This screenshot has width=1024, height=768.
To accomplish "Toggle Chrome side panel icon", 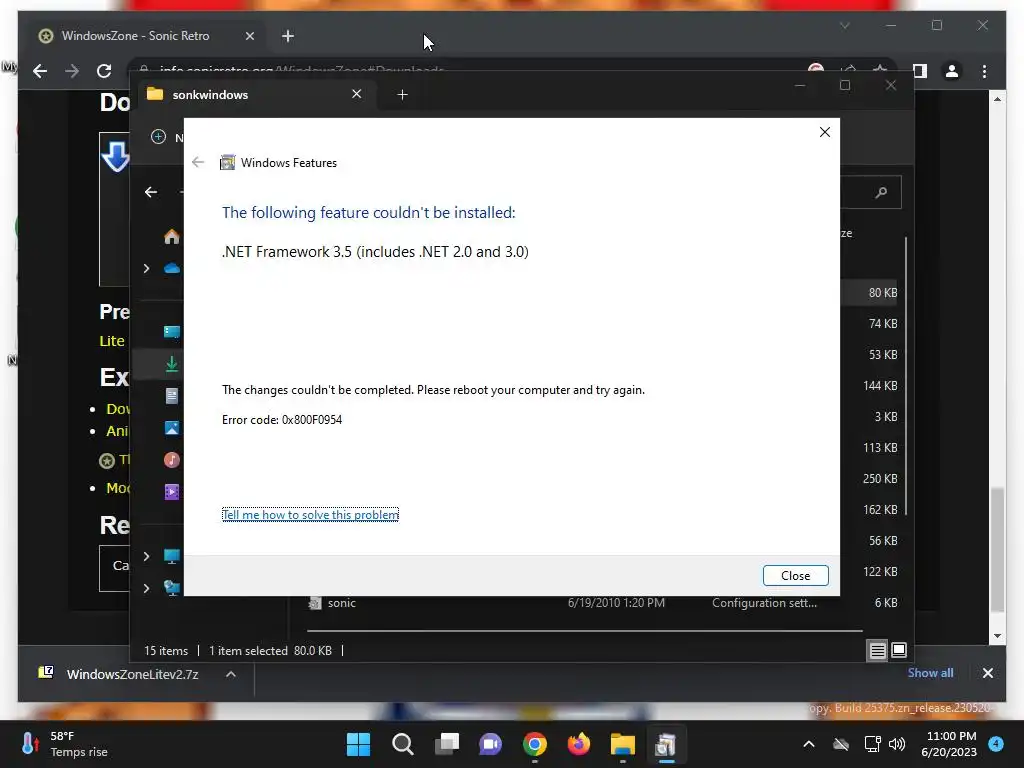I will [x=920, y=71].
